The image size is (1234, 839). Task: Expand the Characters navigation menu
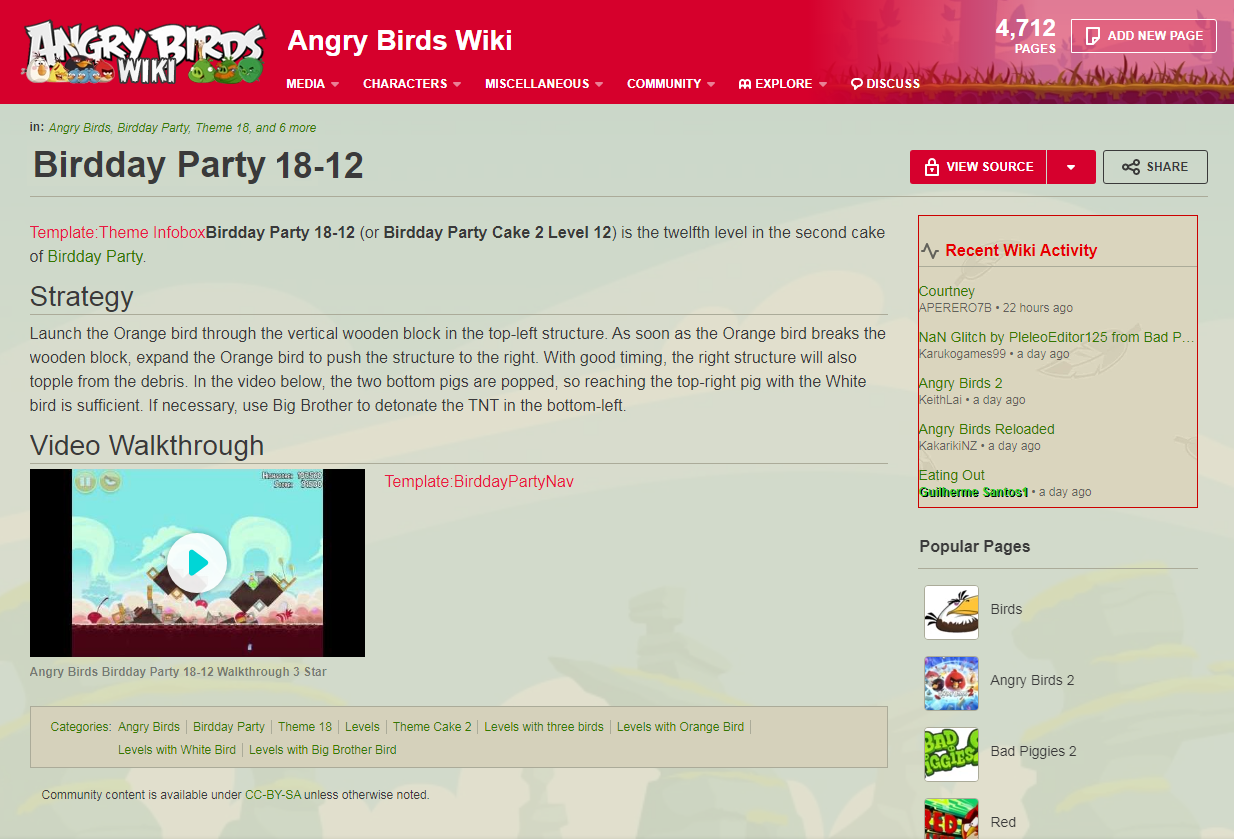coord(411,84)
